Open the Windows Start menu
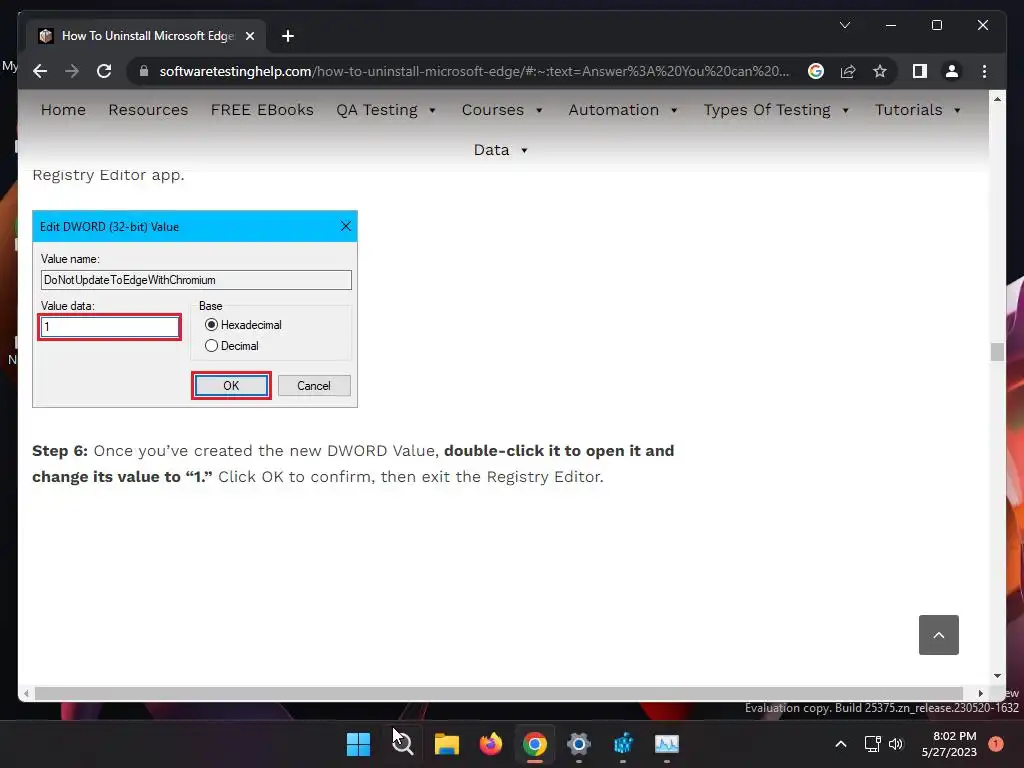 (x=358, y=744)
